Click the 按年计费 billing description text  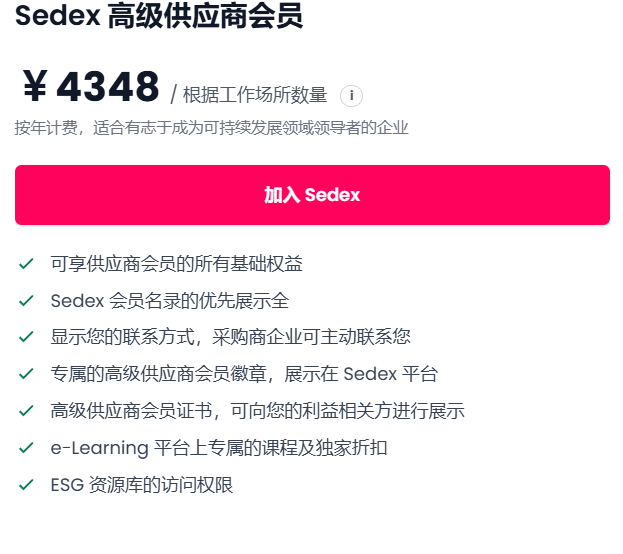coord(211,128)
